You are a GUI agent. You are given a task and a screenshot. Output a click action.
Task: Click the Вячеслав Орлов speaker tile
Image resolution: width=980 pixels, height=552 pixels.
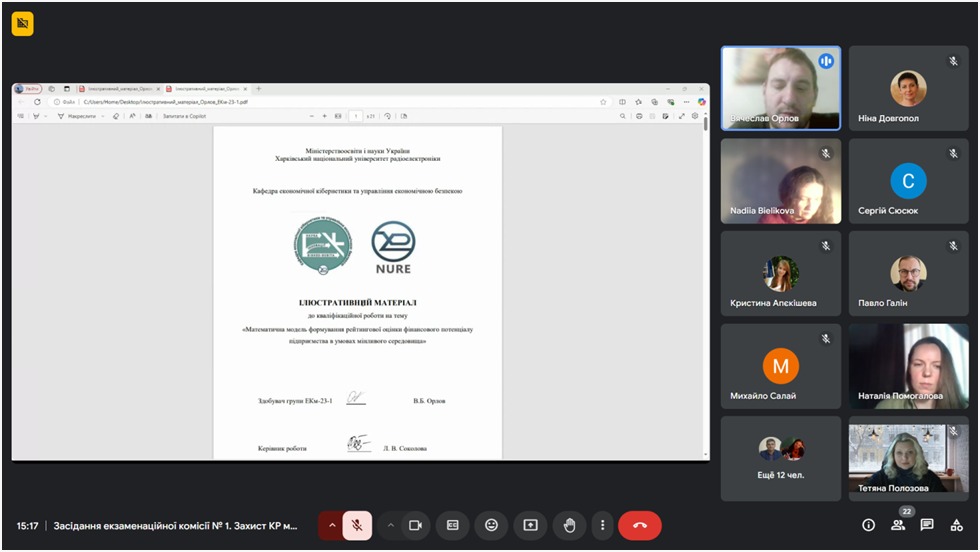pyautogui.click(x=781, y=88)
